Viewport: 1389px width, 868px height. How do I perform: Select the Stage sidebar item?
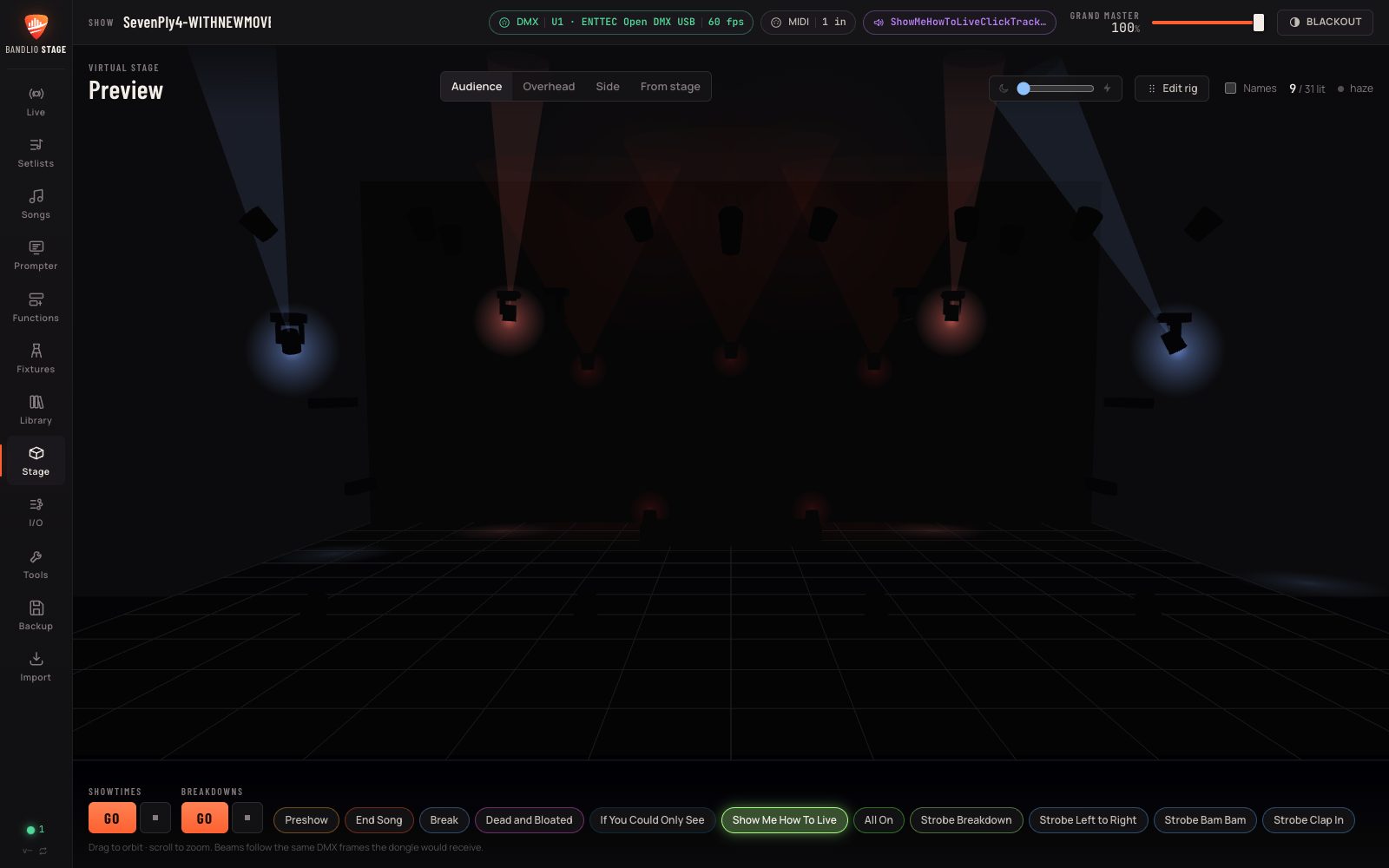(x=36, y=461)
